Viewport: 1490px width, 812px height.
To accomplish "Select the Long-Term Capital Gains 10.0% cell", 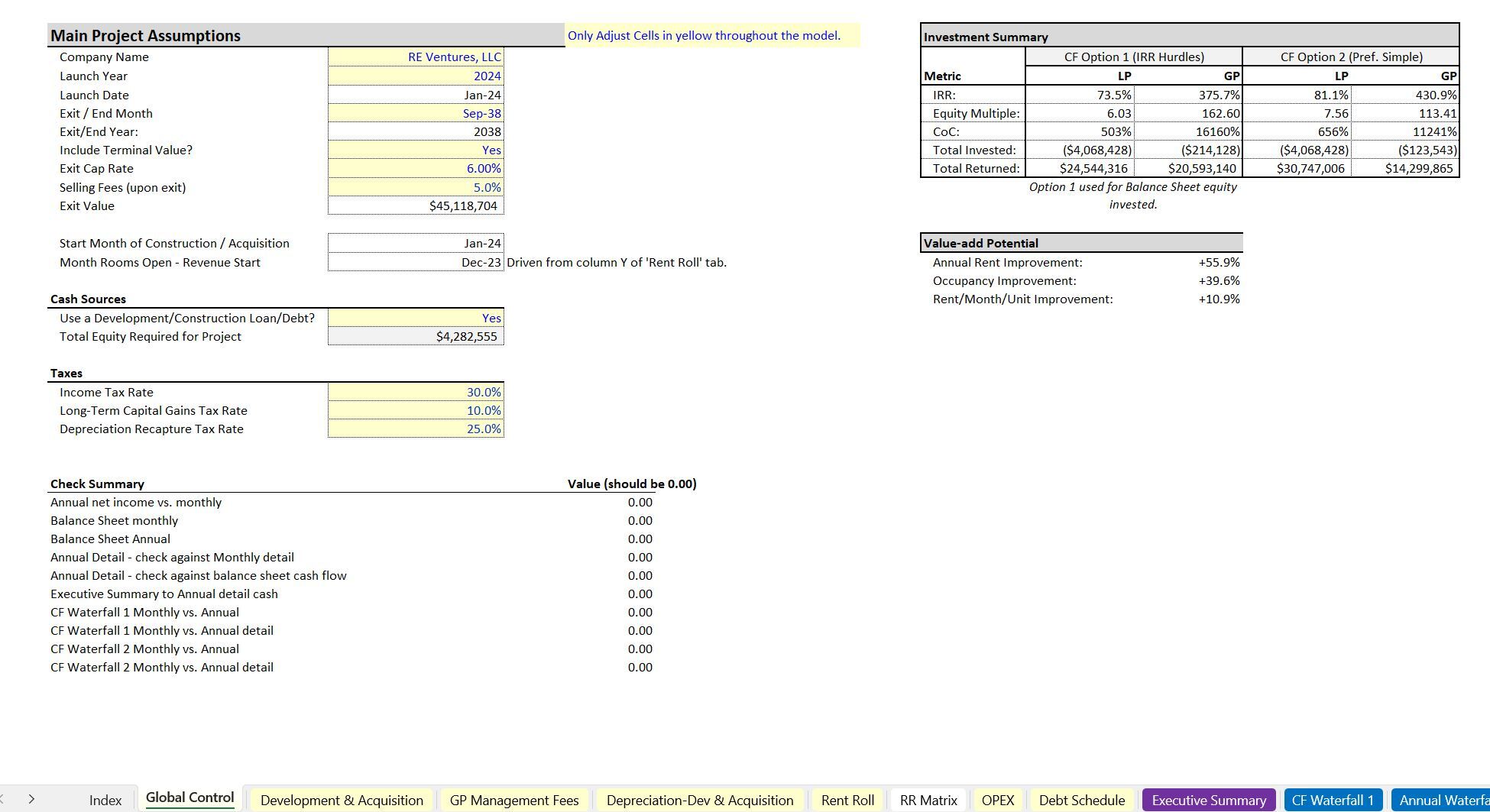I will (x=416, y=410).
